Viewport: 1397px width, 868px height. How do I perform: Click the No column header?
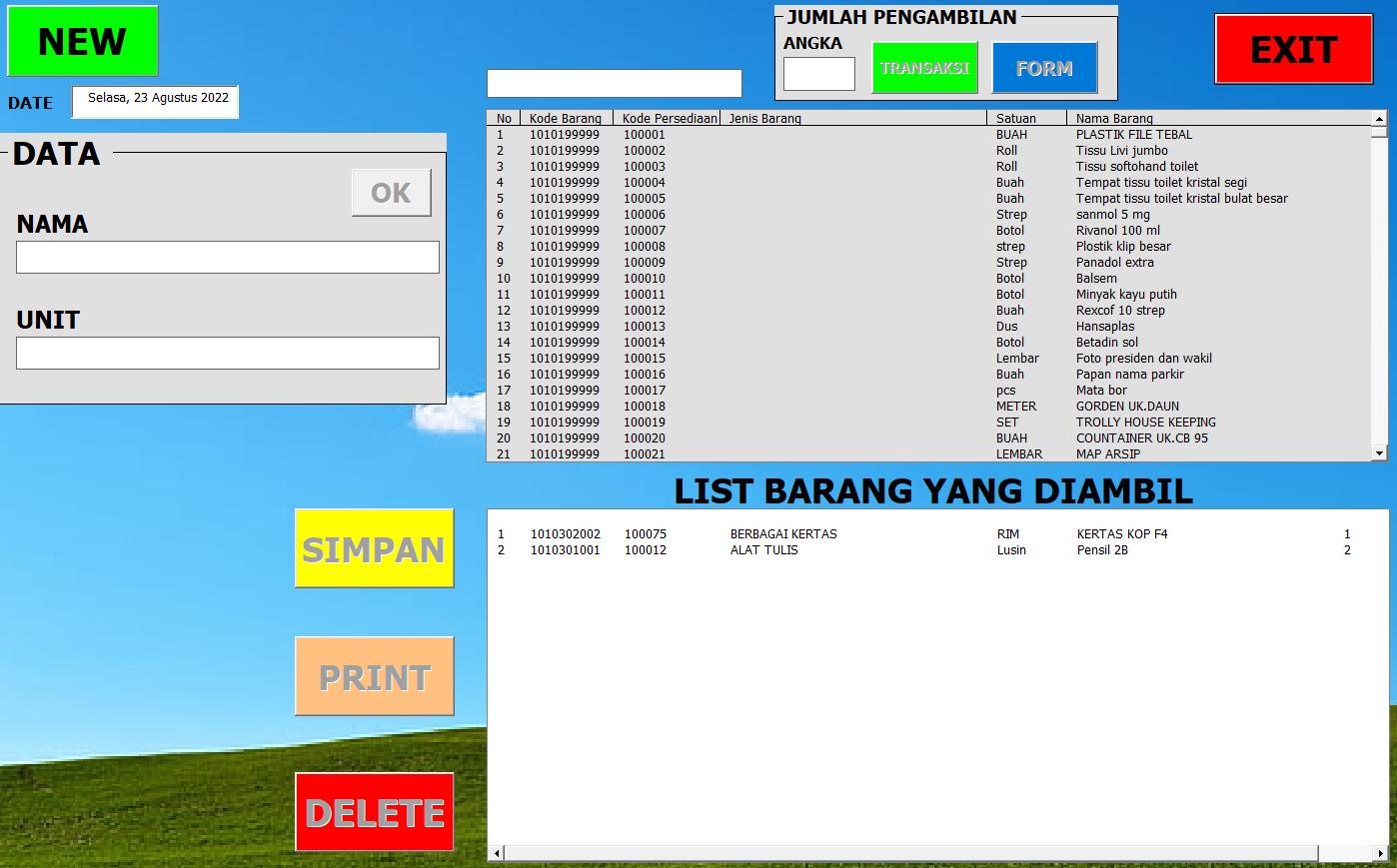(504, 118)
